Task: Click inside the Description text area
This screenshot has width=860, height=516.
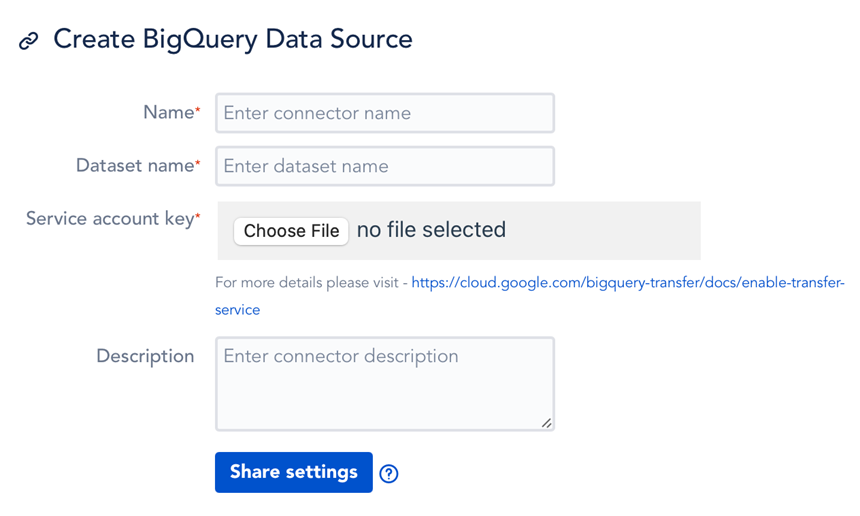Action: pos(385,384)
